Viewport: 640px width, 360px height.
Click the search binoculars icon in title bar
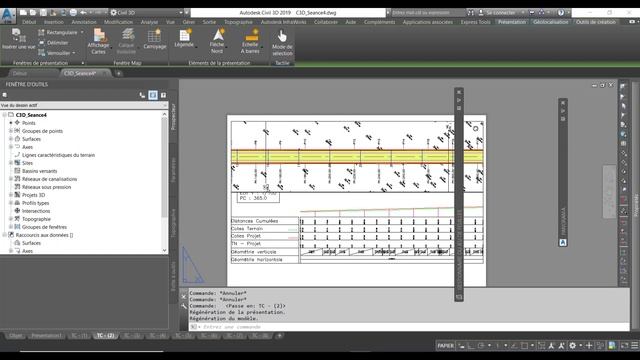point(471,13)
